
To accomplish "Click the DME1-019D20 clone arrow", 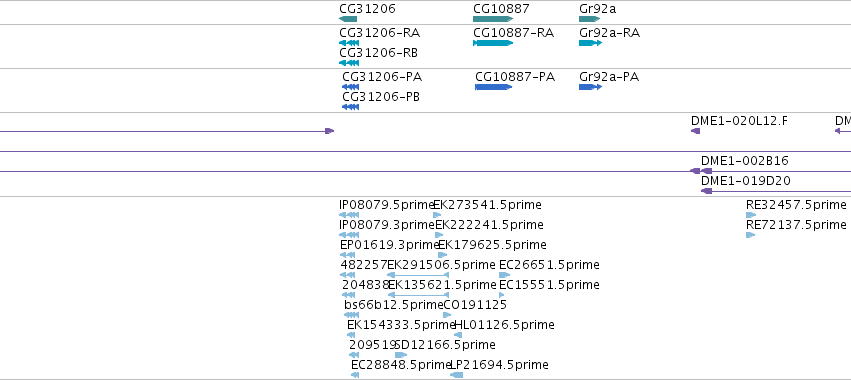I will [776, 191].
